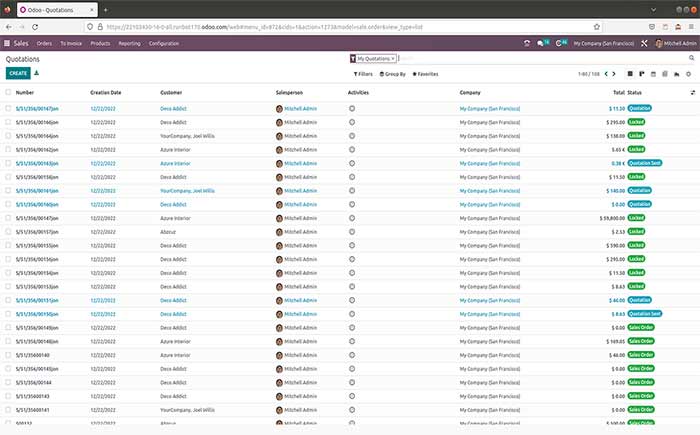Viewport: 700px width, 435px height.
Task: Open the Configuration menu
Action: point(164,43)
